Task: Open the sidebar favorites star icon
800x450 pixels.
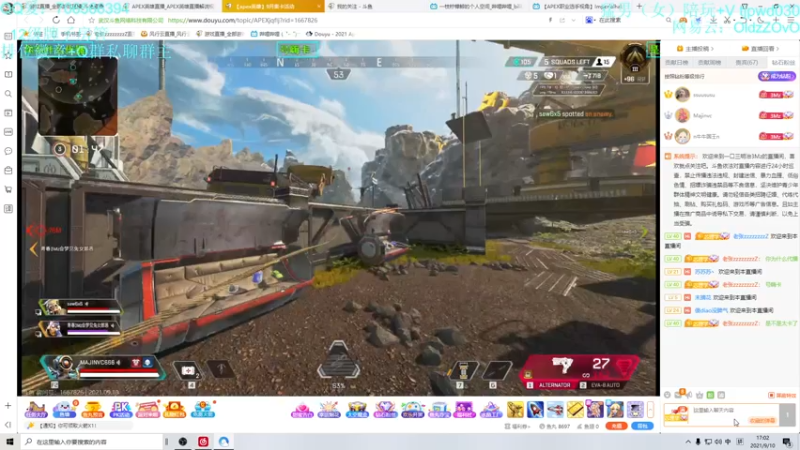Action: pyautogui.click(x=8, y=55)
